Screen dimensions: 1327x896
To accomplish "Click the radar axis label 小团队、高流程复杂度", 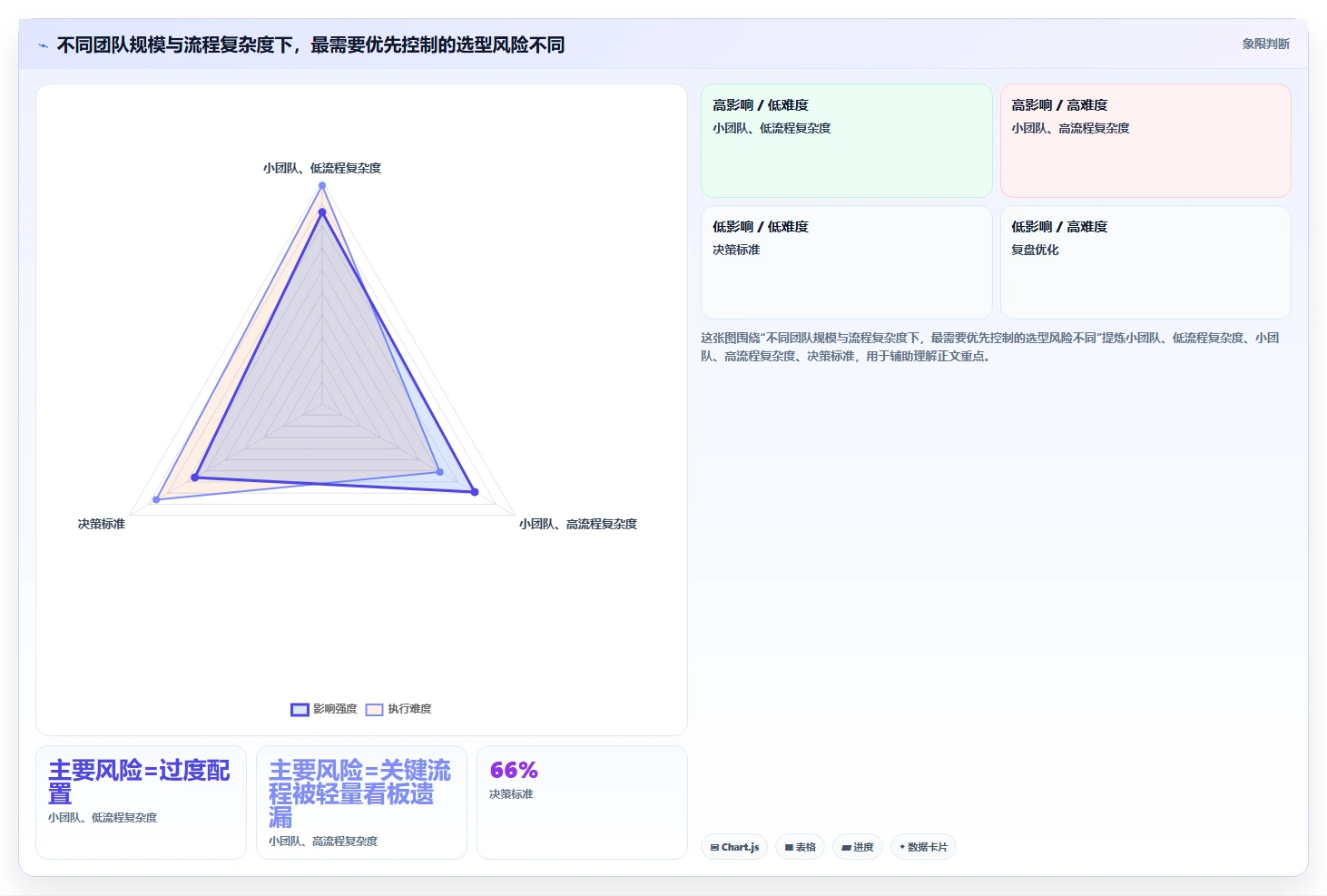I will pyautogui.click(x=578, y=524).
